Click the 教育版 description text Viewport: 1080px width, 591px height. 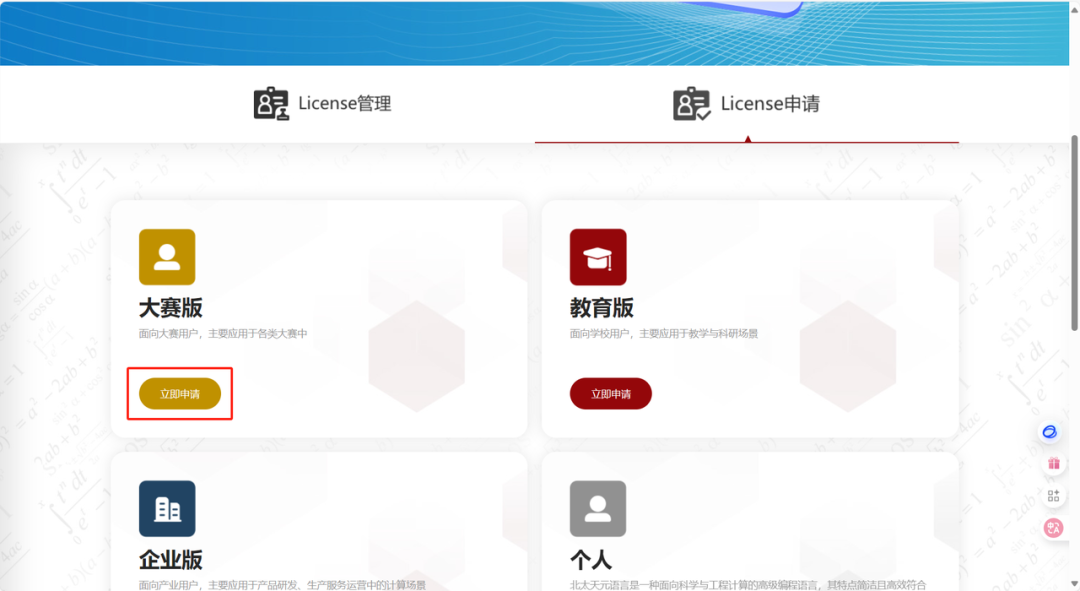(x=664, y=334)
